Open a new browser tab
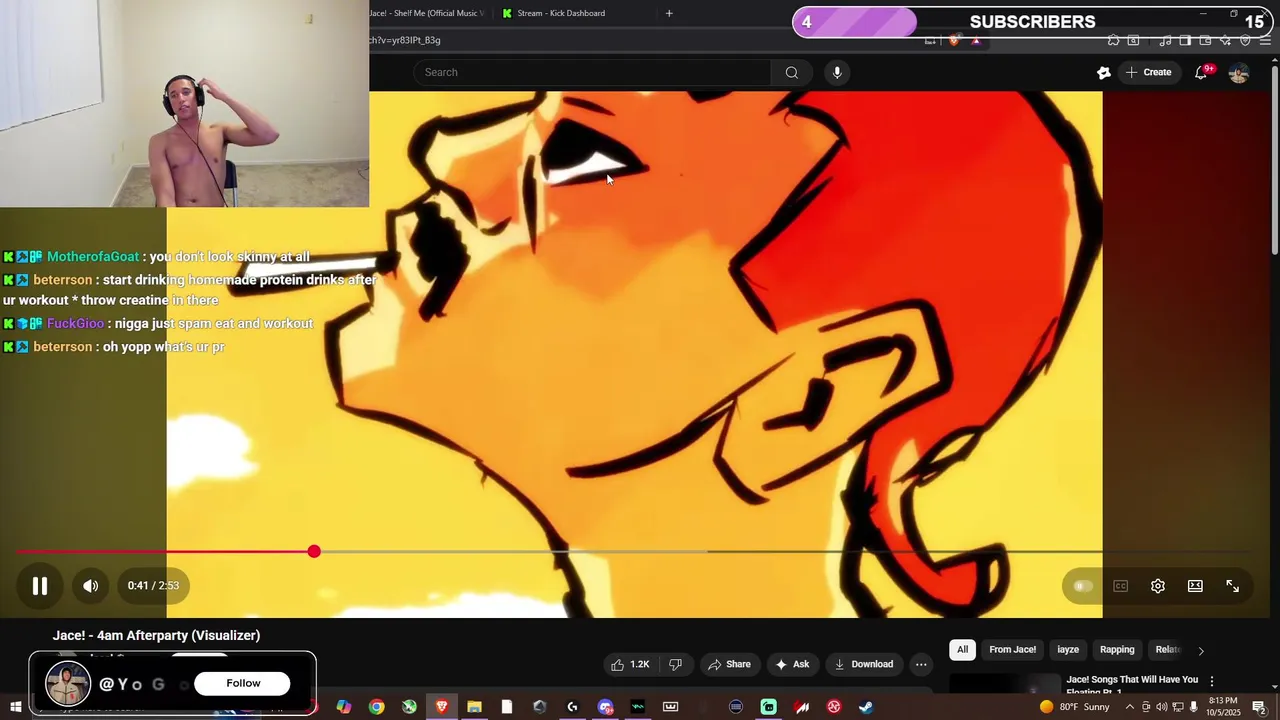Screen dimensions: 1280x720 [669, 13]
